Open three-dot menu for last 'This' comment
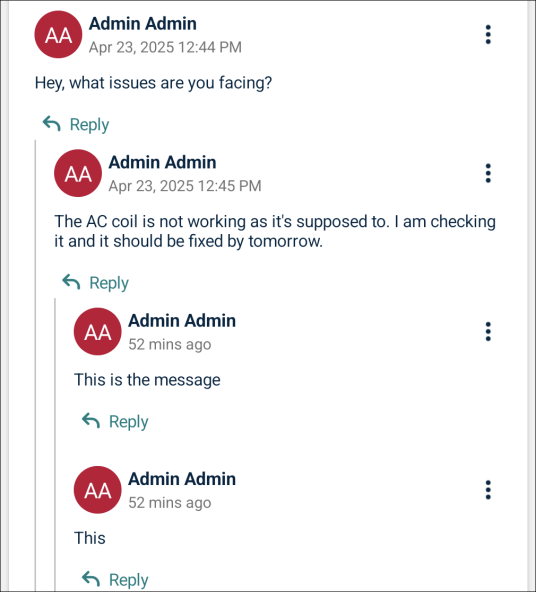The width and height of the screenshot is (536, 592). 488,490
